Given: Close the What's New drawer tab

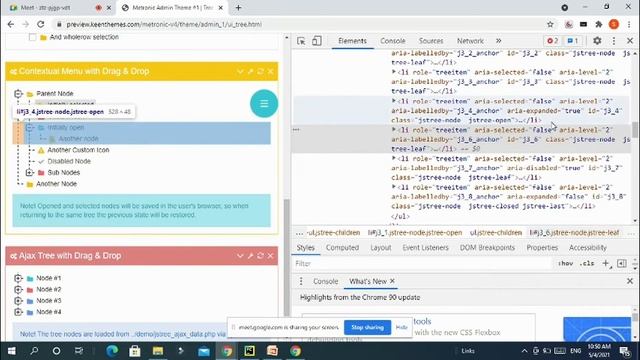Looking at the screenshot, I should coord(392,281).
